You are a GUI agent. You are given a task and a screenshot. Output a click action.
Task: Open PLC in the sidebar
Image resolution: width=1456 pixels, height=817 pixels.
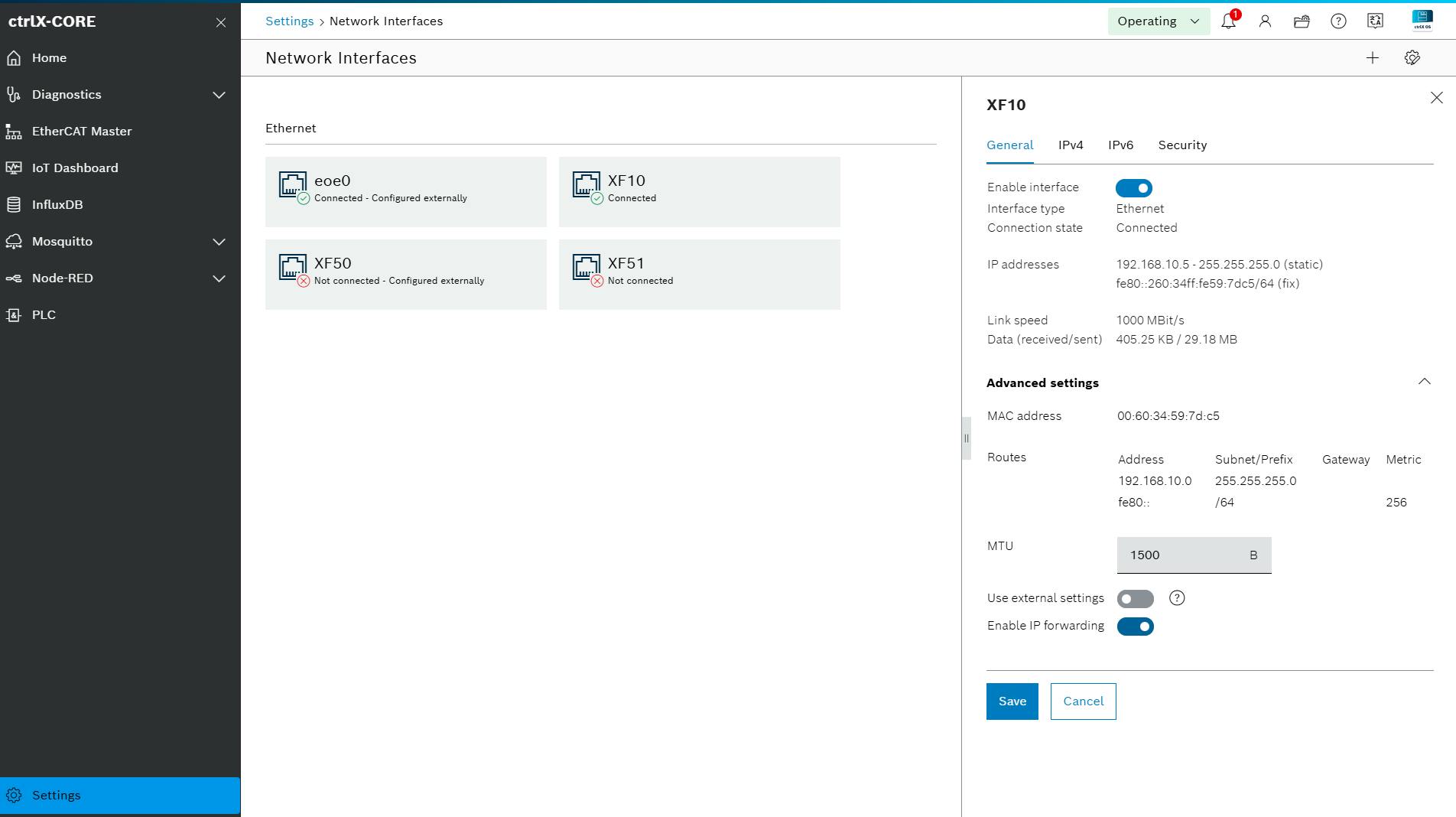click(120, 315)
